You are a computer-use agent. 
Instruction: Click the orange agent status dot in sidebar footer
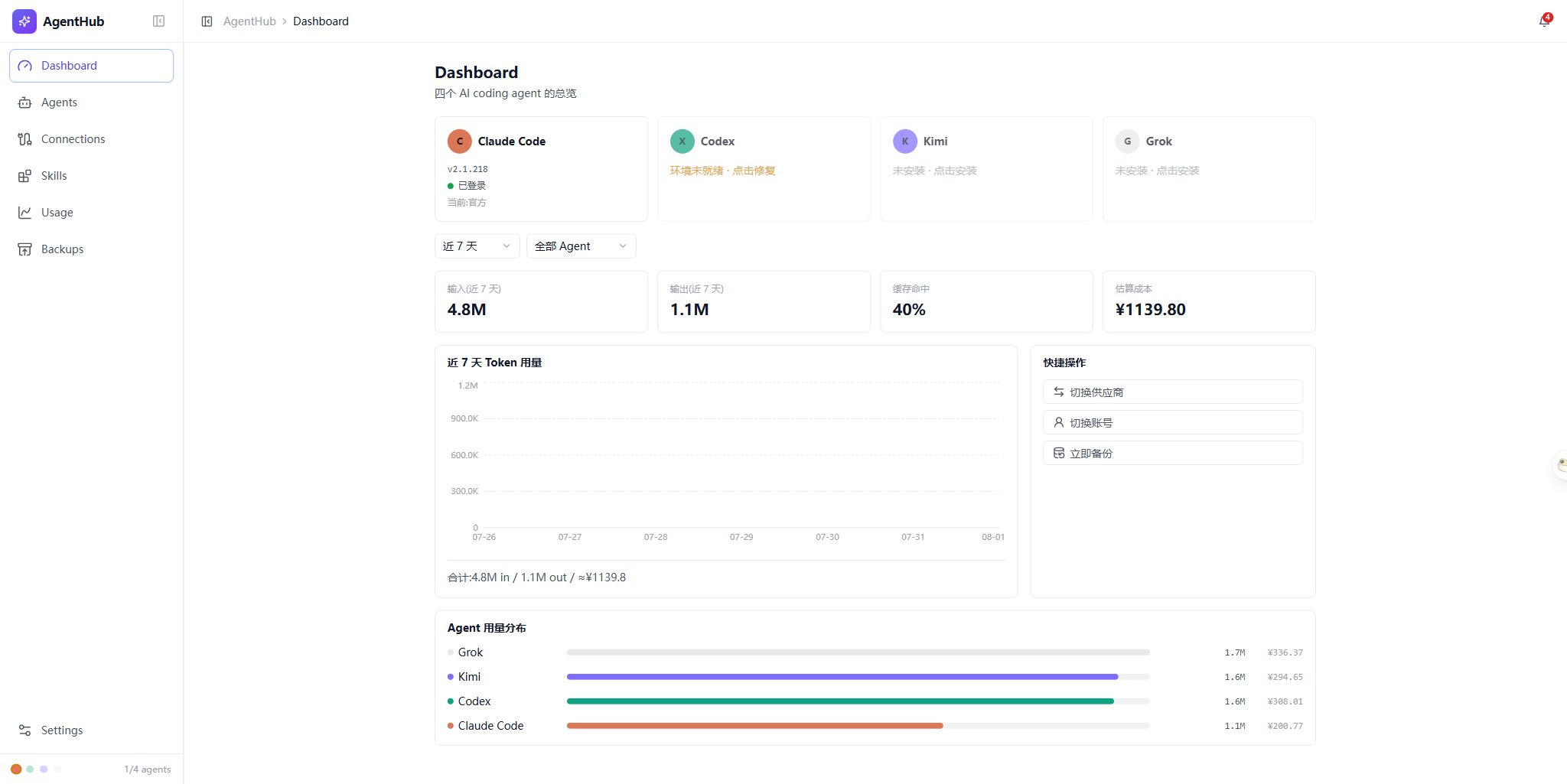[x=16, y=769]
